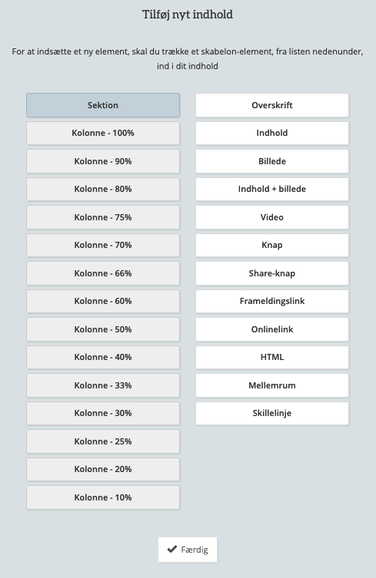
Task: Choose the Billede element
Action: click(272, 161)
